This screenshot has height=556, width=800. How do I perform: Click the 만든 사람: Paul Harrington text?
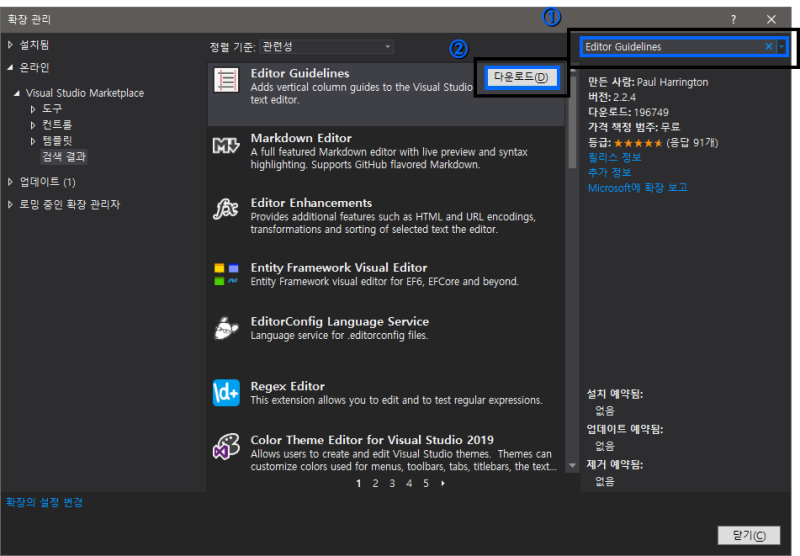pyautogui.click(x=648, y=82)
